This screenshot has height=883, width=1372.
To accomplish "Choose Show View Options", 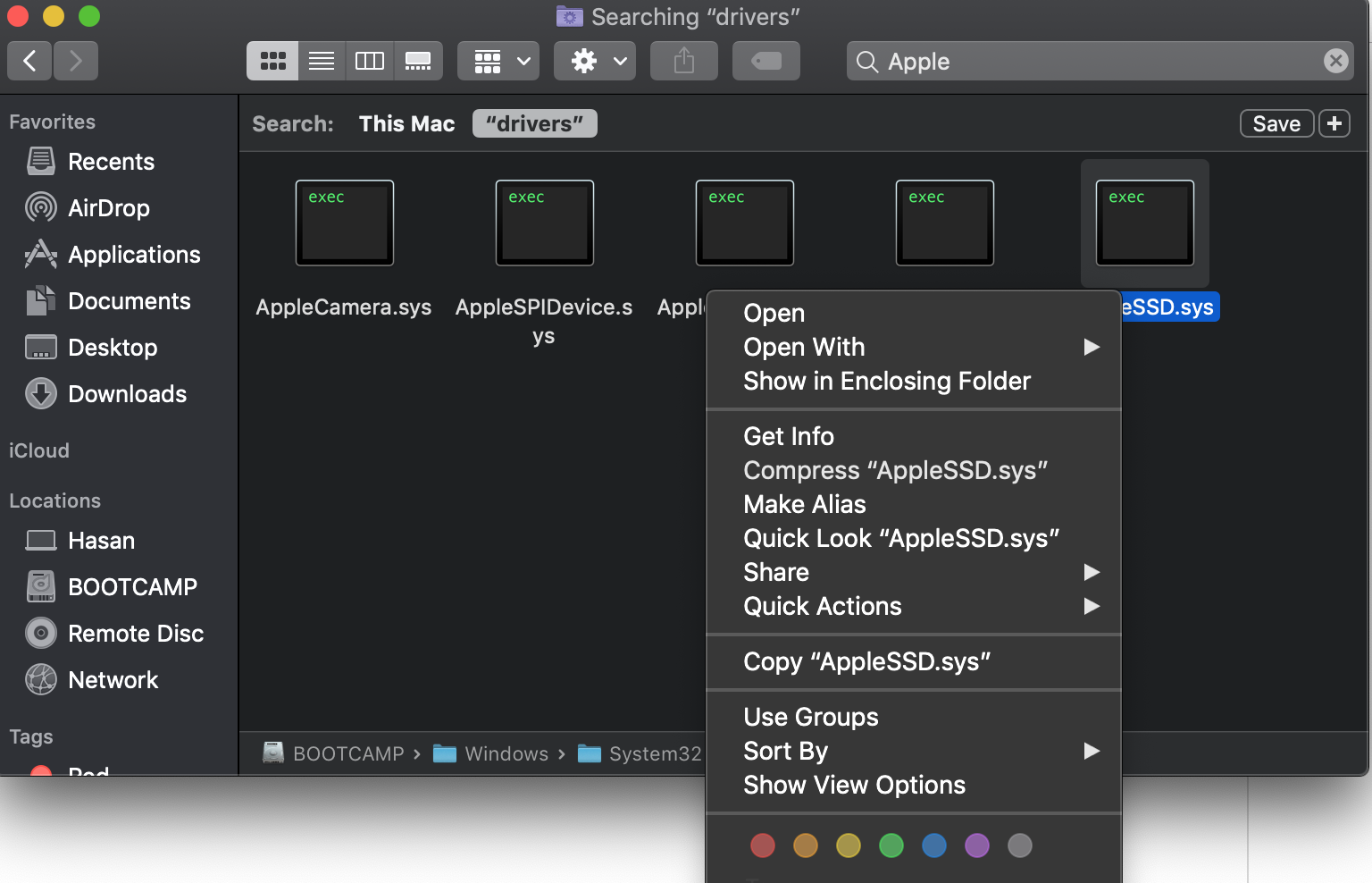I will (913, 785).
